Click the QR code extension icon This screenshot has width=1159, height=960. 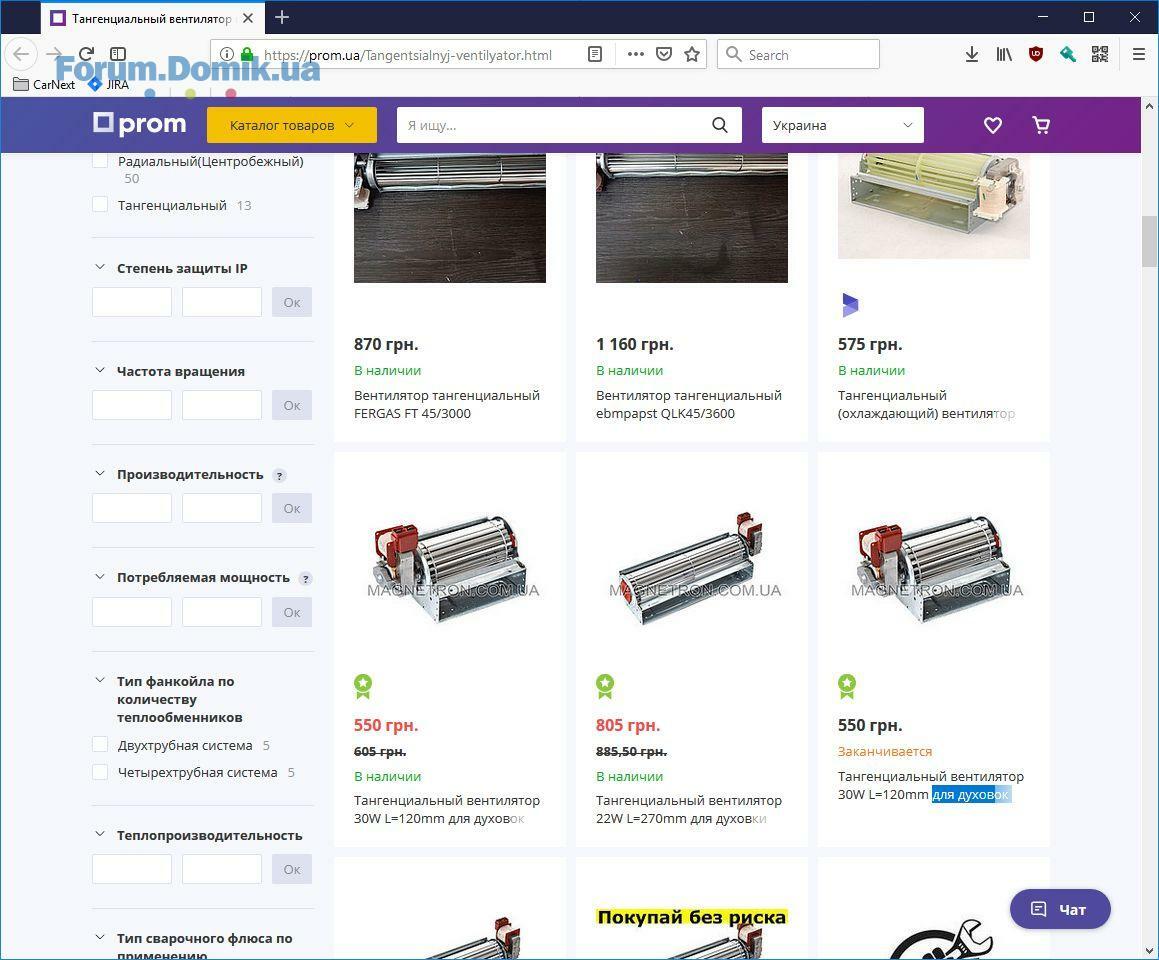1100,54
